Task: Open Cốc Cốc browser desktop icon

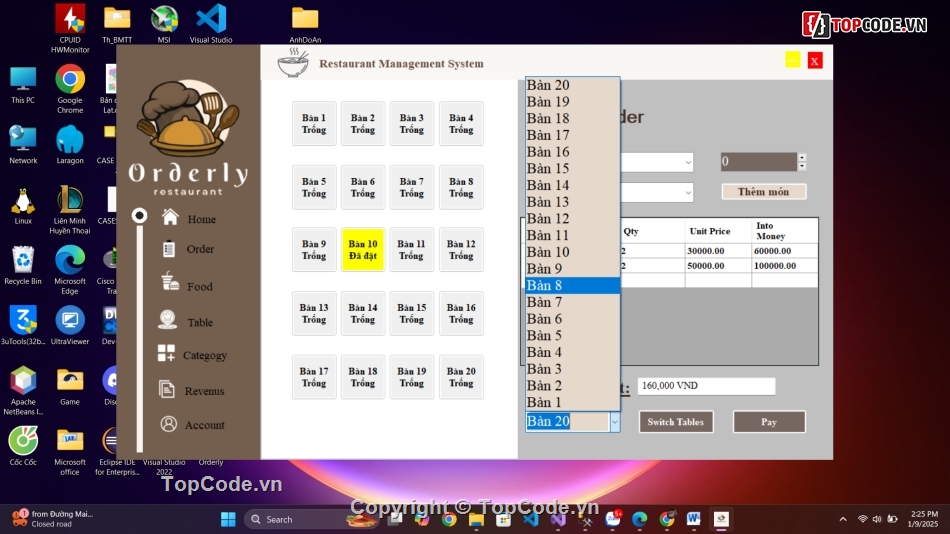Action: click(x=23, y=446)
